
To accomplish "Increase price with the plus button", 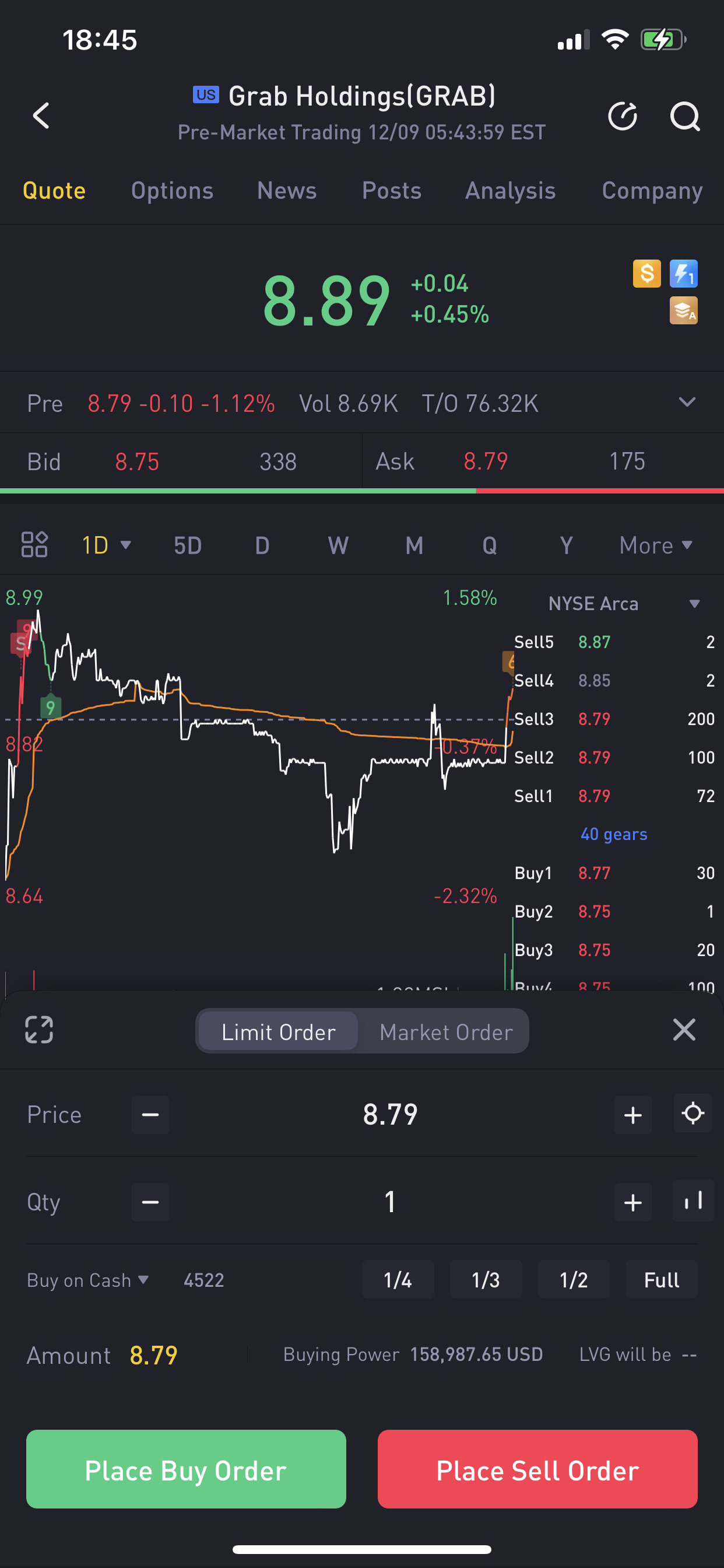I will pos(632,1115).
